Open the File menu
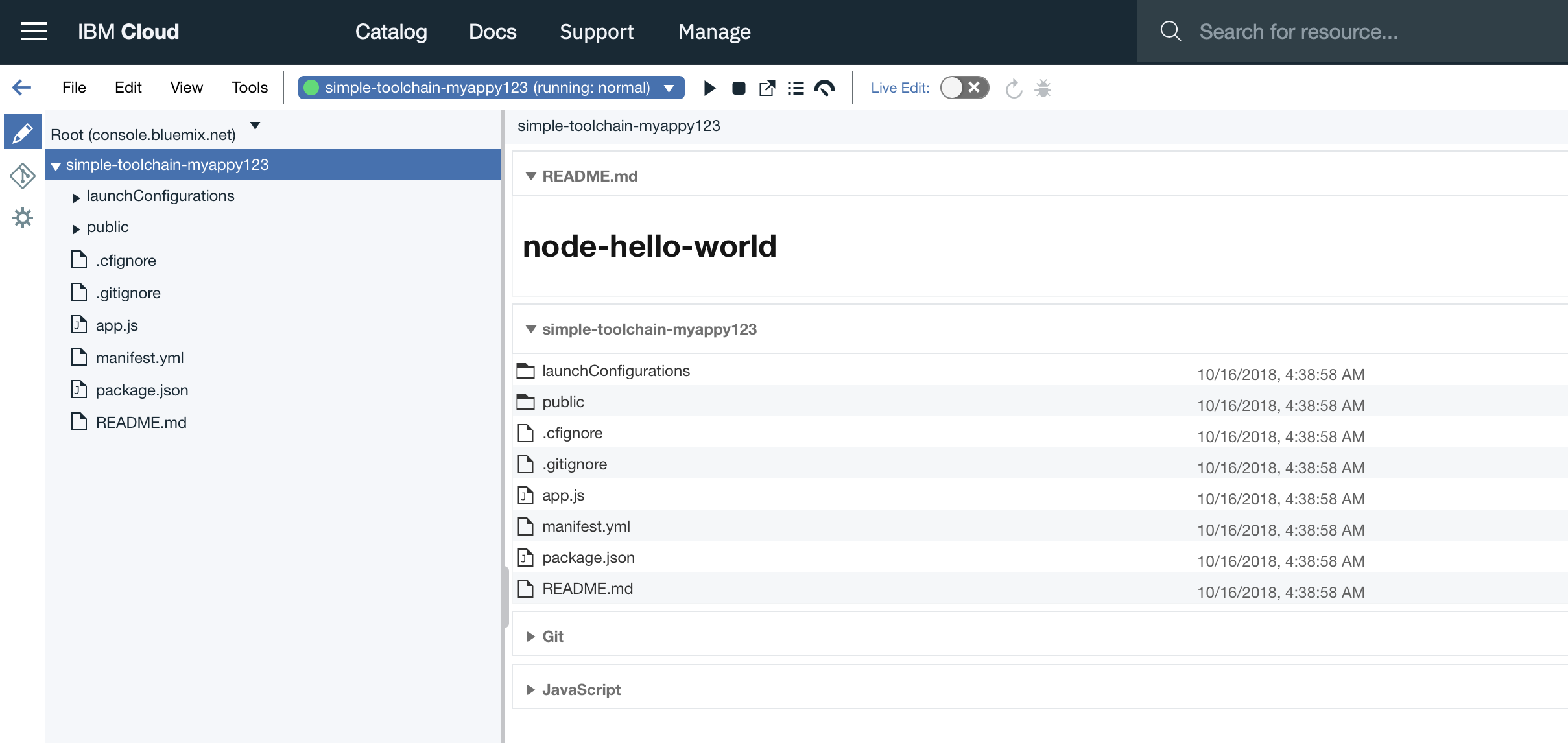 (x=74, y=88)
